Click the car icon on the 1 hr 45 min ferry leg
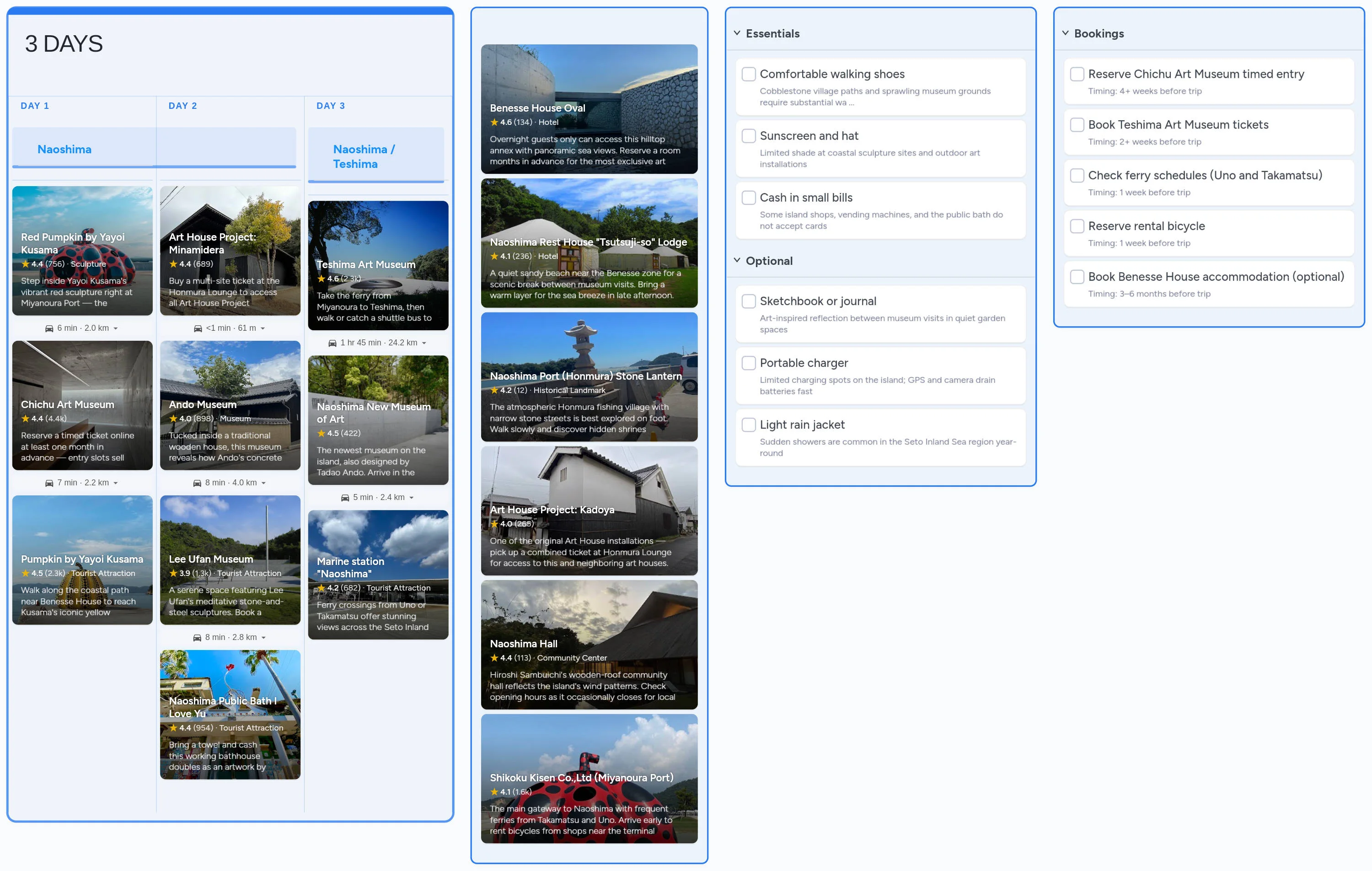The image size is (1372, 871). click(333, 343)
